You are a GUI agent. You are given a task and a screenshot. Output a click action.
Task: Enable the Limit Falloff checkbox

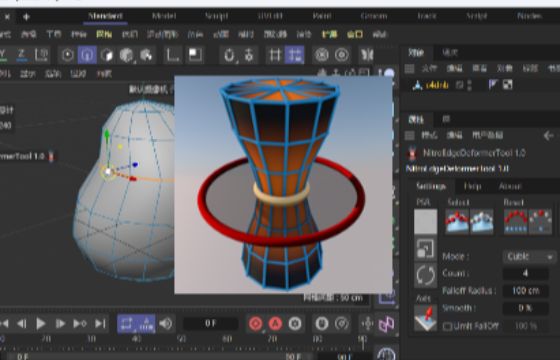coord(447,326)
